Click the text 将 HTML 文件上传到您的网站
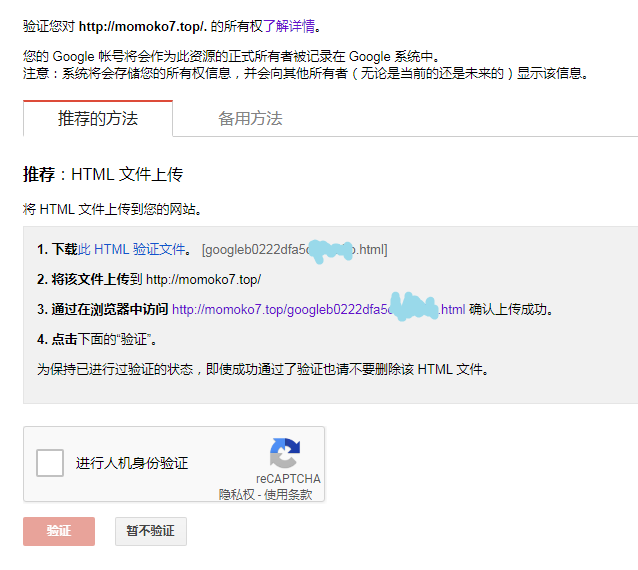The width and height of the screenshot is (638, 570). [112, 209]
